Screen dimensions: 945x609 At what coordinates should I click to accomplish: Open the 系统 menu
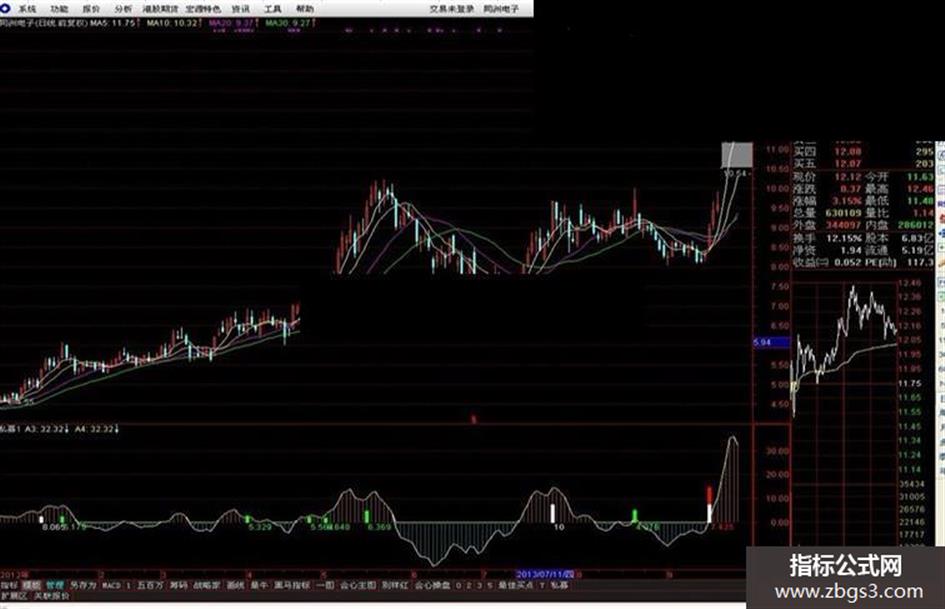click(x=27, y=9)
